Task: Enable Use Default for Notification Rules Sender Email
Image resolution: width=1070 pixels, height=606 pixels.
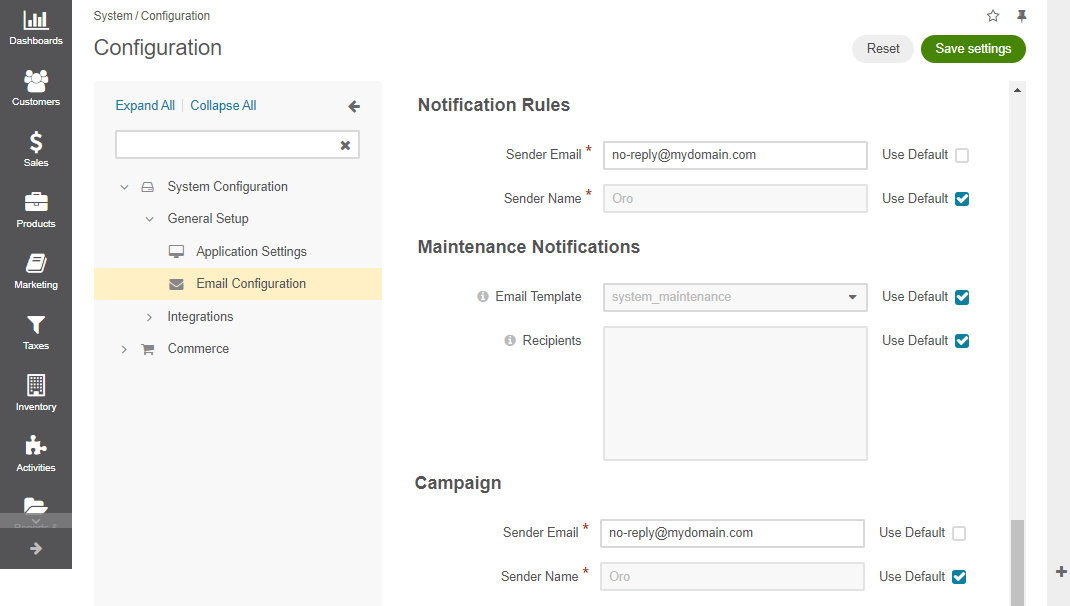Action: click(x=962, y=155)
